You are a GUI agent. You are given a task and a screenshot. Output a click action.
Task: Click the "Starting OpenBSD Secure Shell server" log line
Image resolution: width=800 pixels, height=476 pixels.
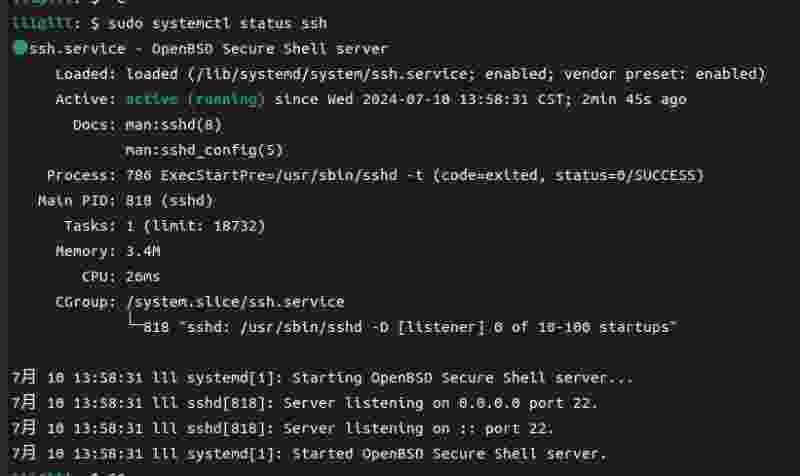(x=321, y=378)
